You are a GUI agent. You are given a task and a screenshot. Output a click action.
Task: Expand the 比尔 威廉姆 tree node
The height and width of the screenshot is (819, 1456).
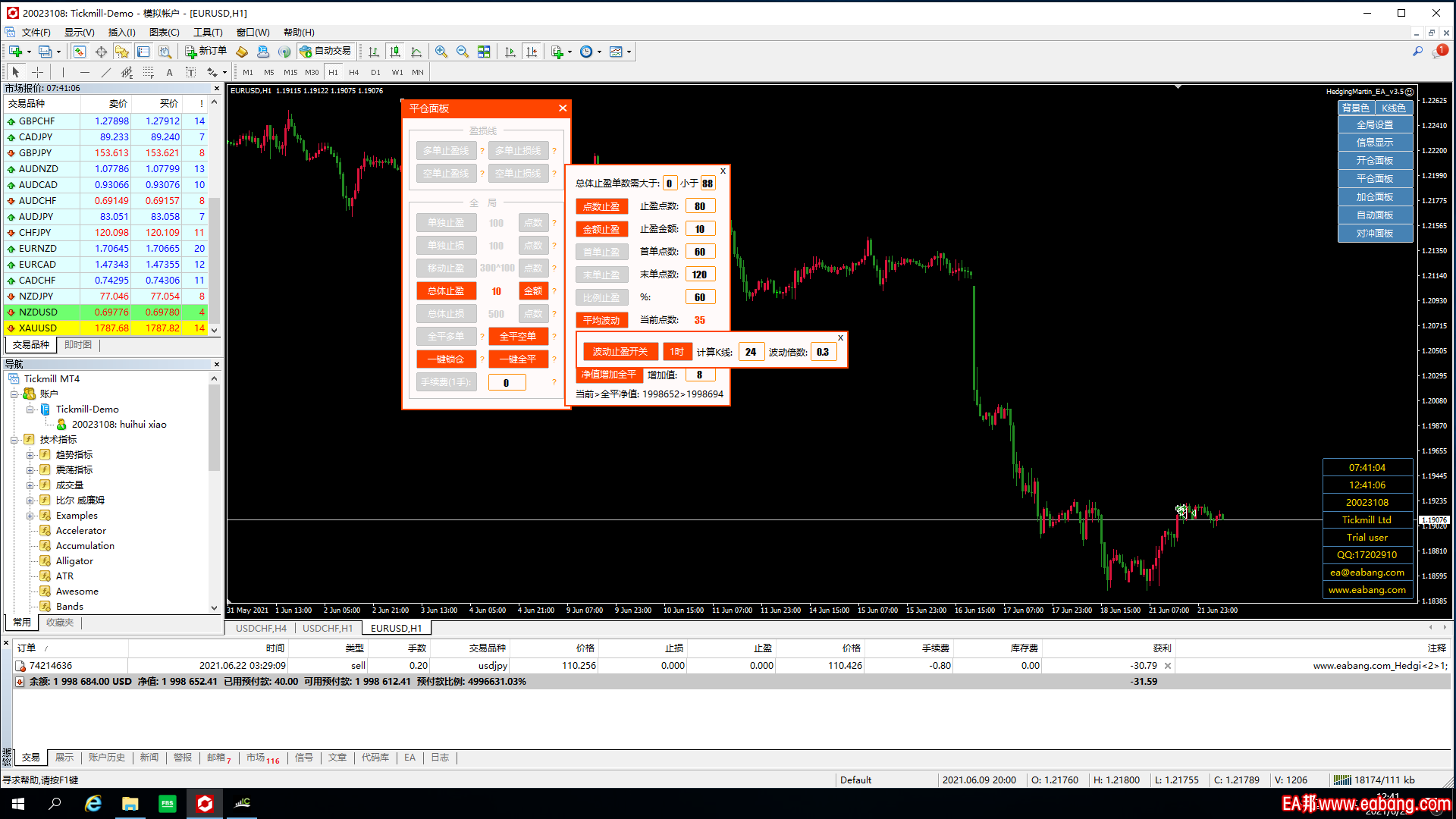point(30,500)
